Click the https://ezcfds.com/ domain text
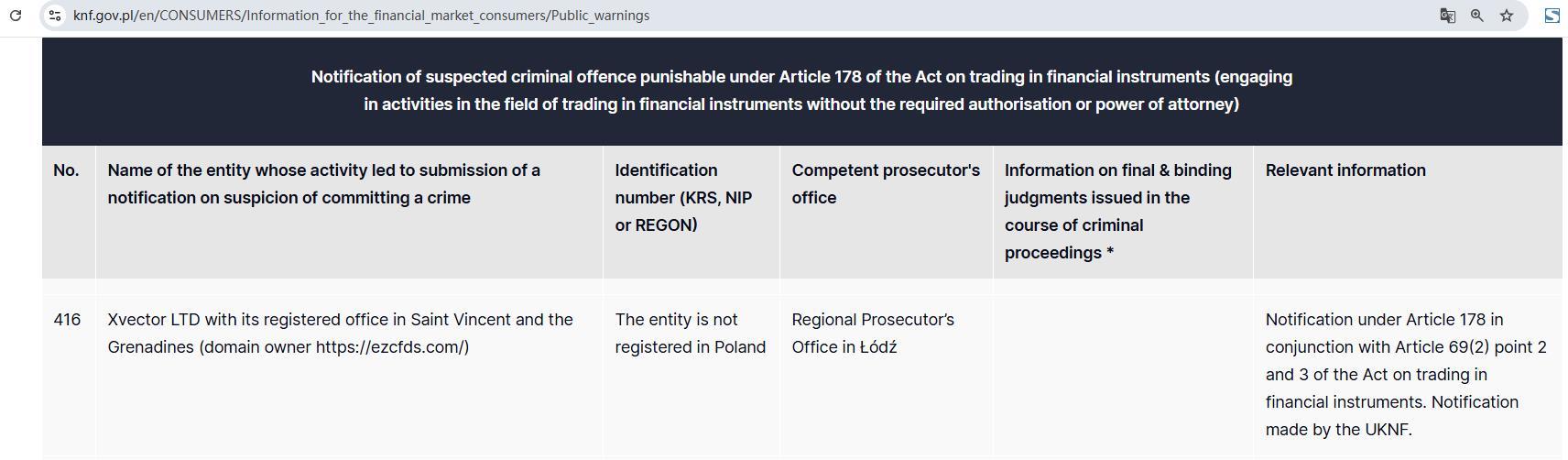This screenshot has height=460, width=1568. [x=391, y=347]
